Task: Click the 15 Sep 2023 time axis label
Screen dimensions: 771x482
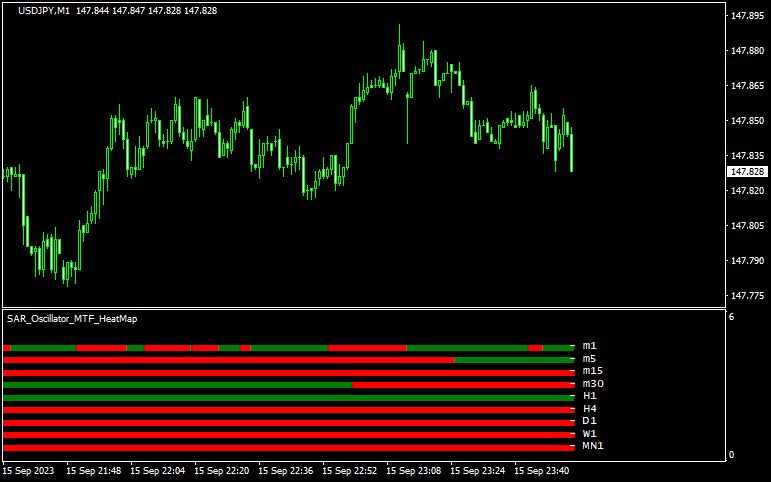Action: (x=30, y=471)
